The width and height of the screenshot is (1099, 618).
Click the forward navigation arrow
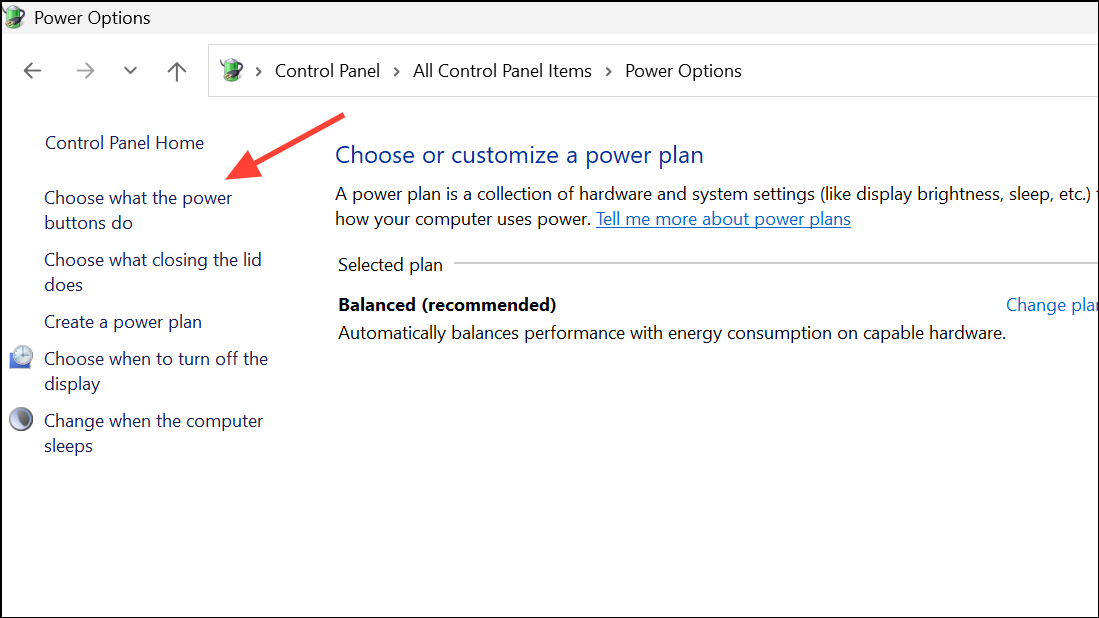click(x=85, y=70)
